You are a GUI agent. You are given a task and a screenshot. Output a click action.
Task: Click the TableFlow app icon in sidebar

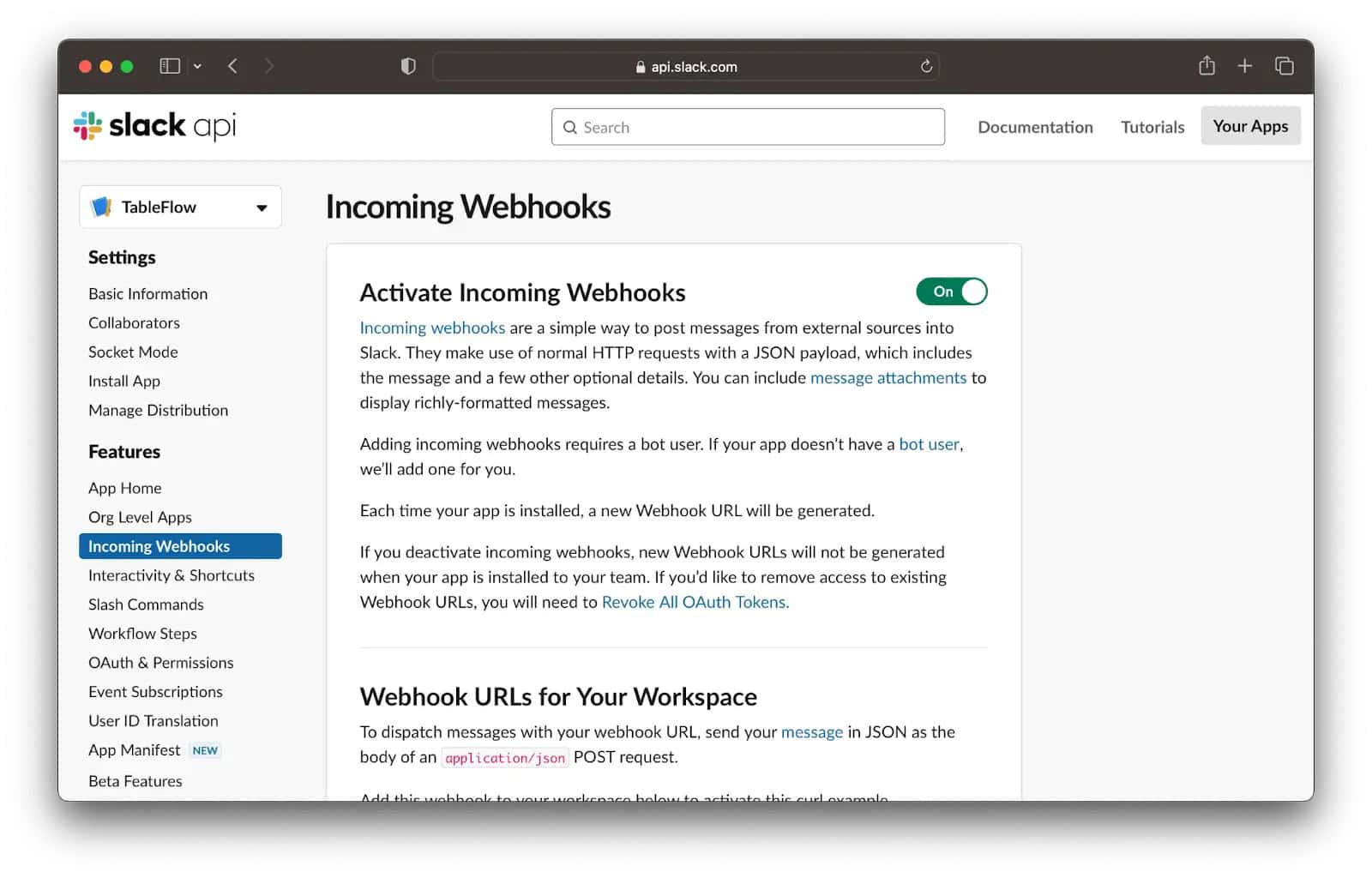[x=102, y=207]
